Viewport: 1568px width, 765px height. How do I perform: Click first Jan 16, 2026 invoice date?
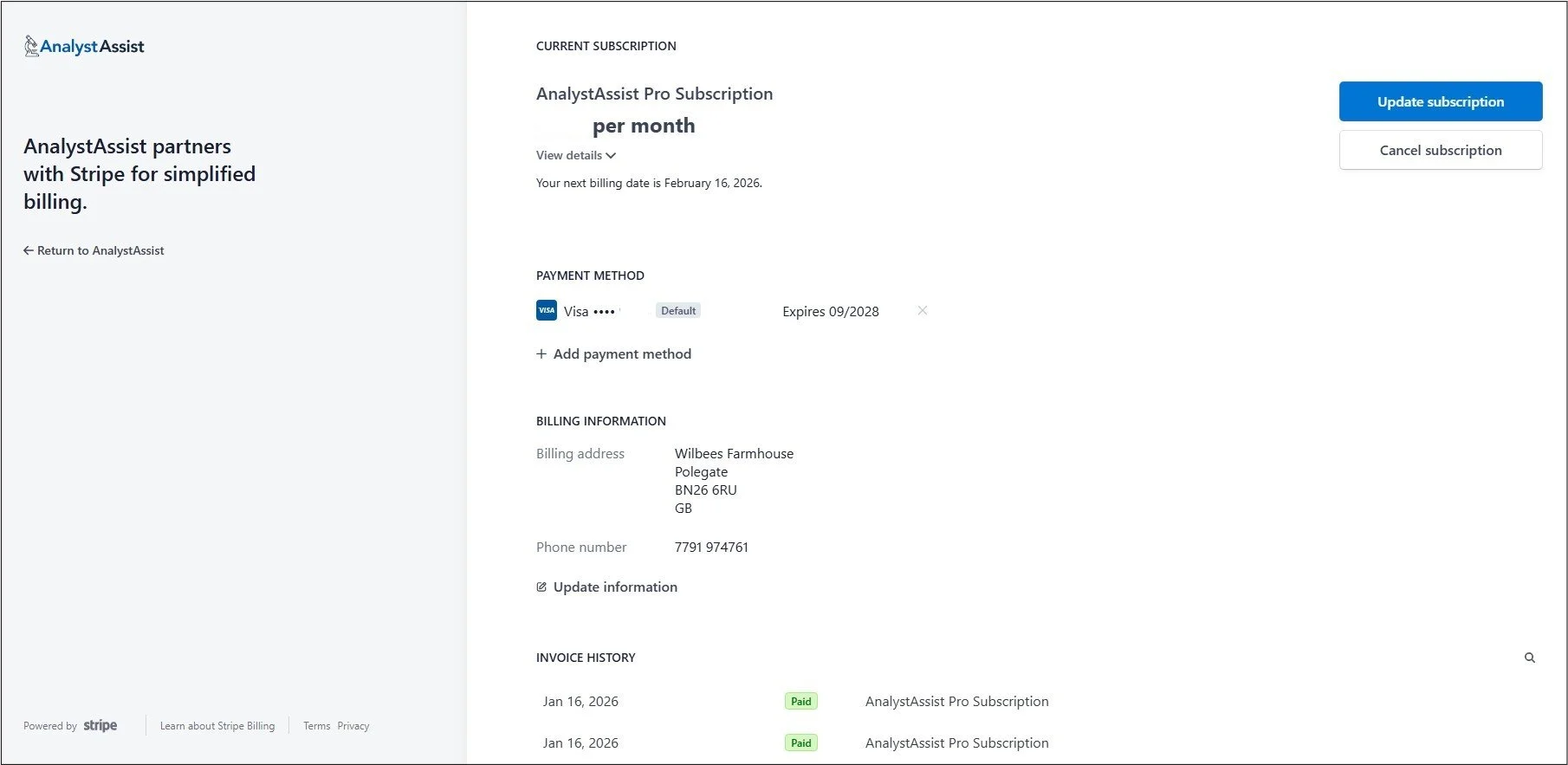click(x=580, y=701)
